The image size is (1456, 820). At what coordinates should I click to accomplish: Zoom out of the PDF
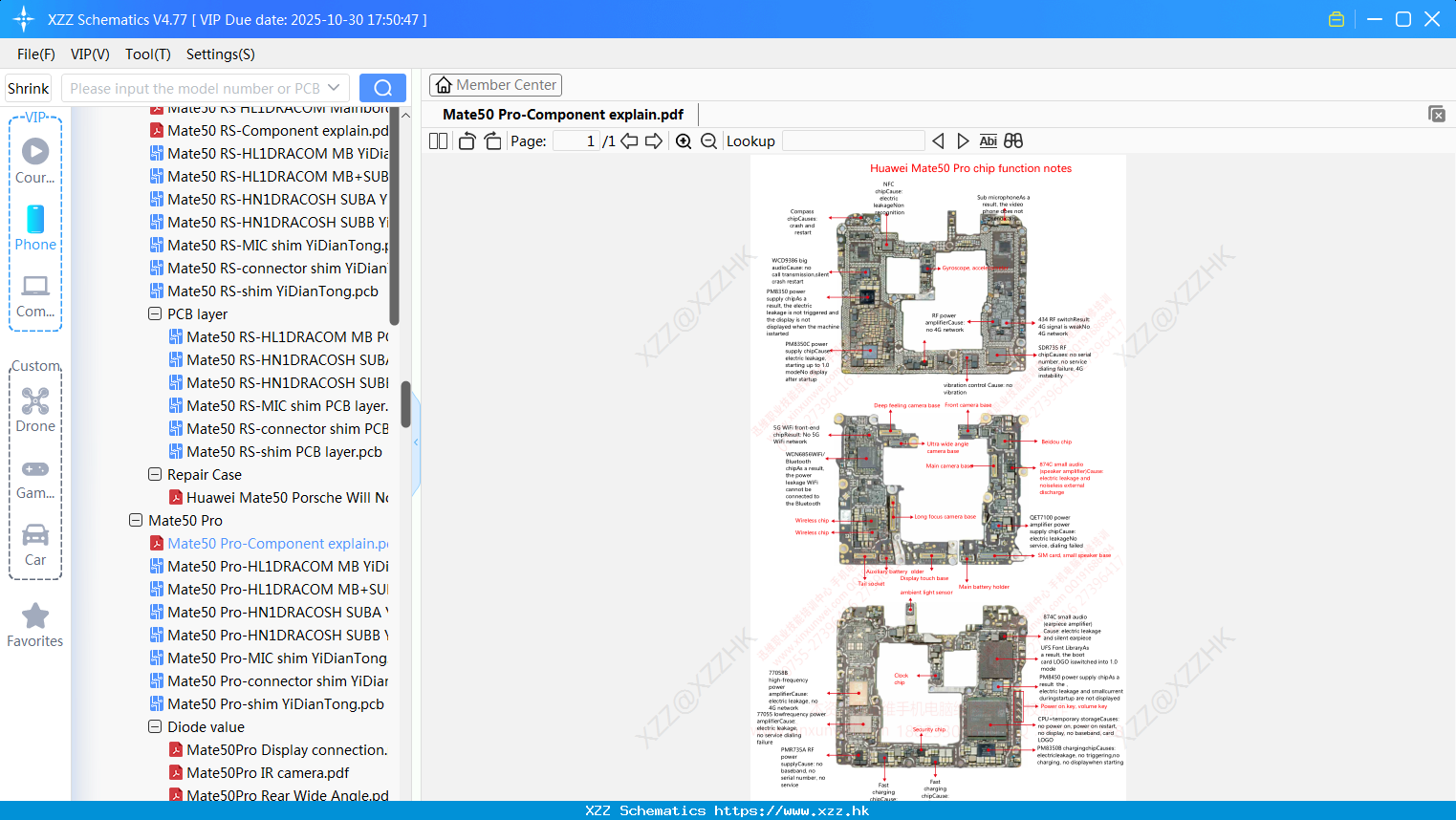click(x=708, y=141)
